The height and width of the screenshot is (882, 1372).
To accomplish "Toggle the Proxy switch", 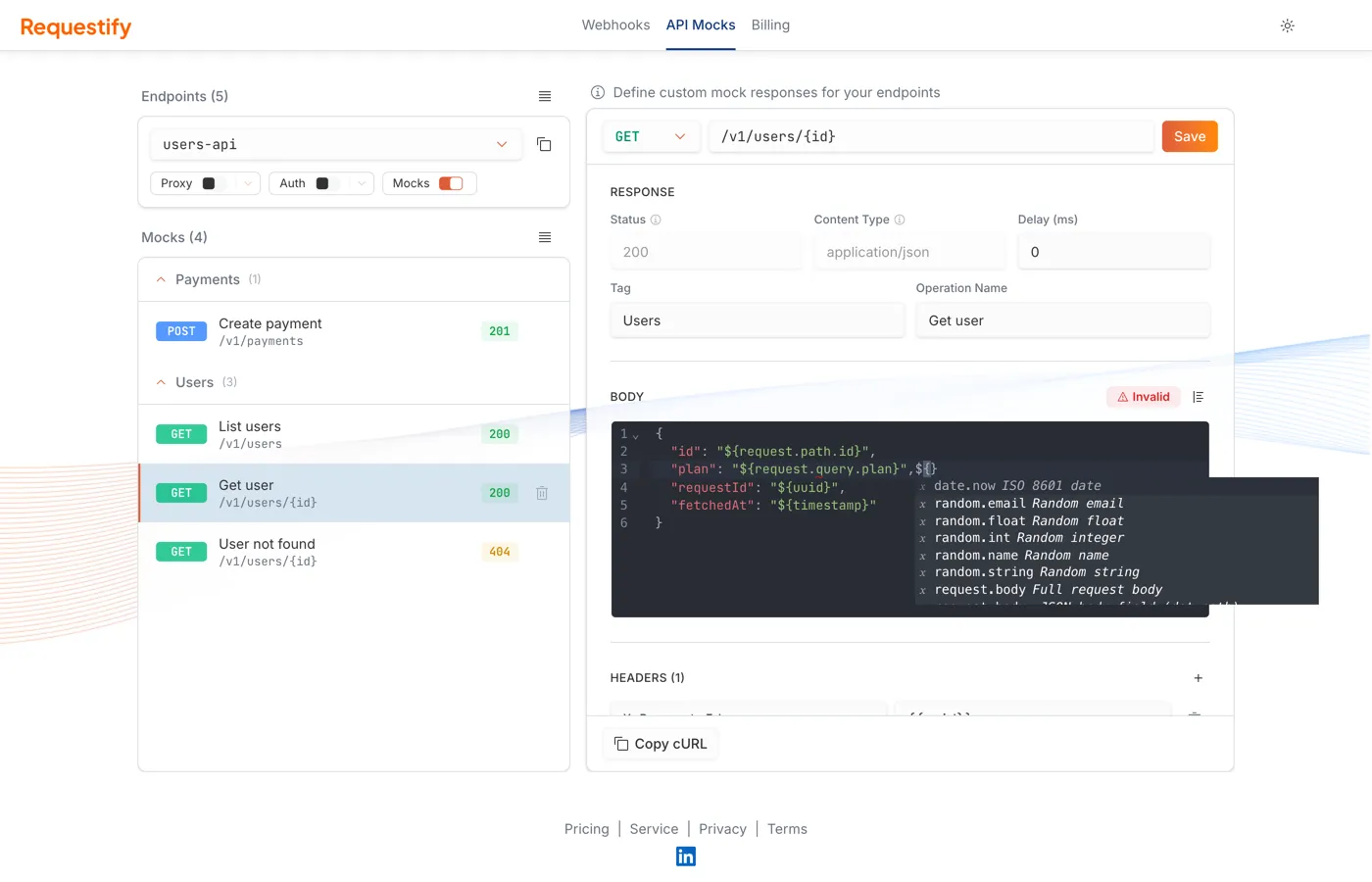I will pyautogui.click(x=214, y=183).
